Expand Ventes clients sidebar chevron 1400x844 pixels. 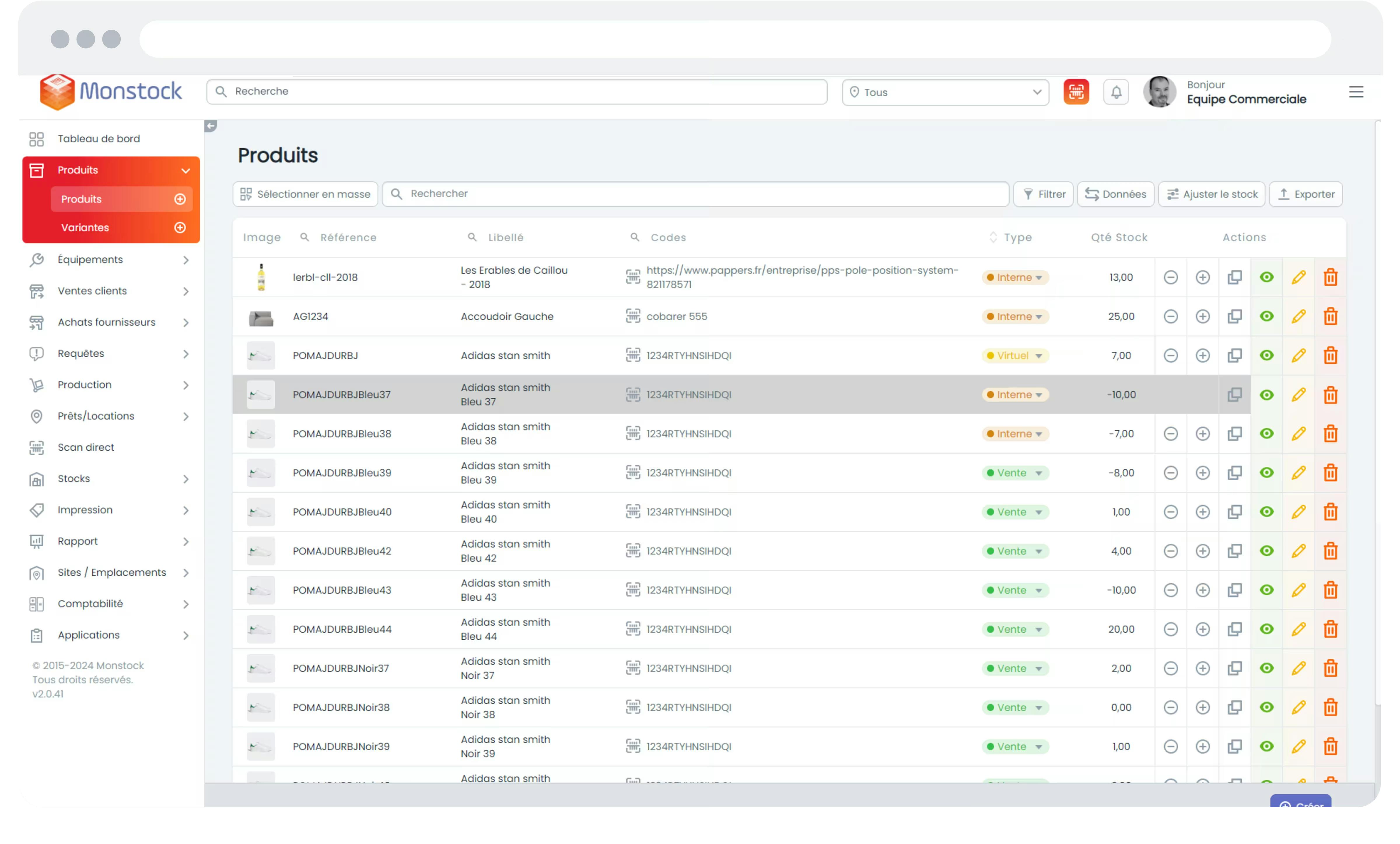tap(186, 291)
